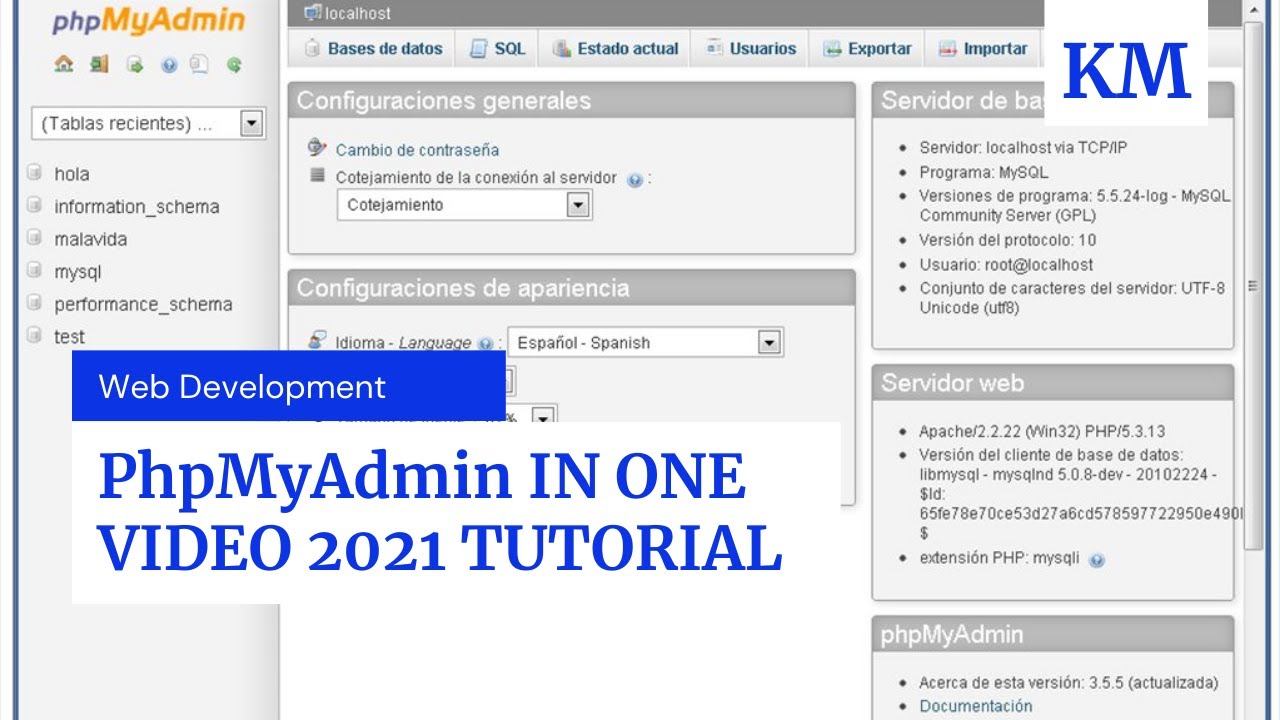Click help icon next to Cotejamiento label
Image resolution: width=1280 pixels, height=720 pixels.
coord(634,180)
